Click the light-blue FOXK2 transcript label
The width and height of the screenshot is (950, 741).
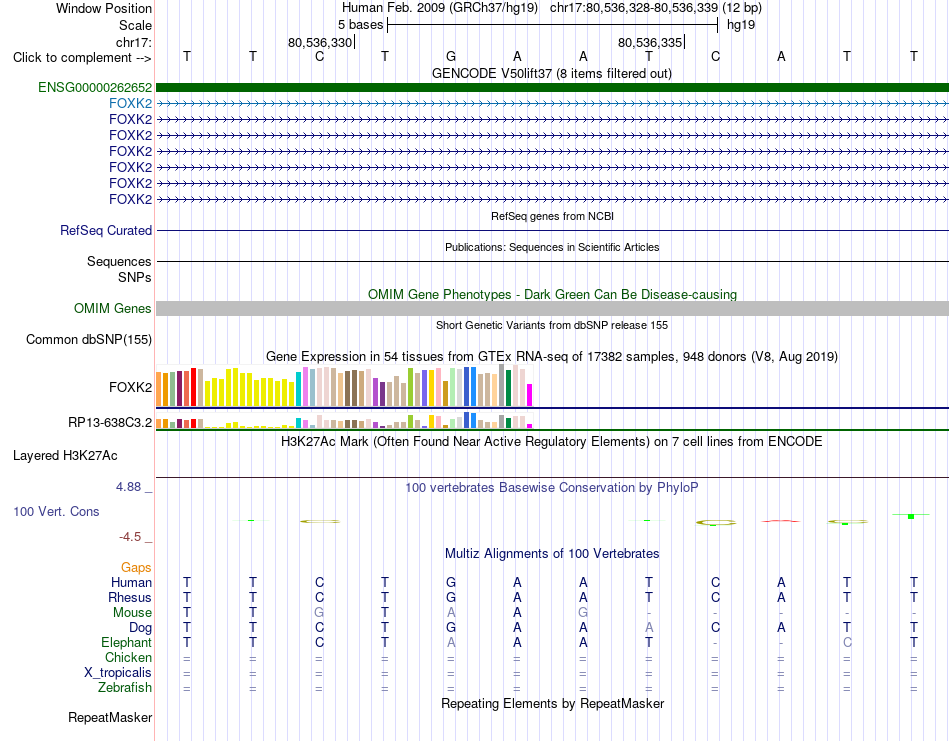[x=130, y=103]
